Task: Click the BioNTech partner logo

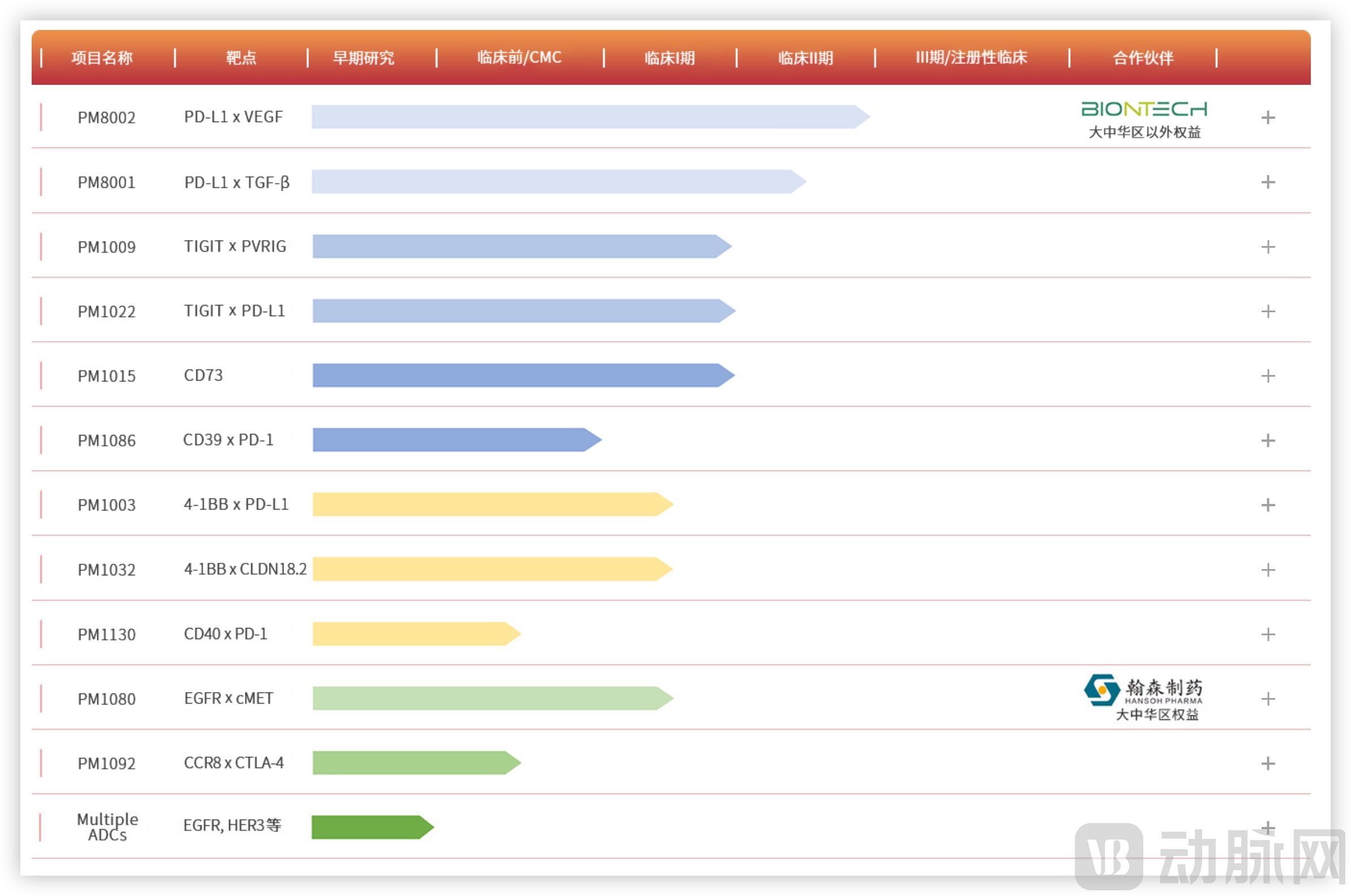Action: click(x=1143, y=109)
